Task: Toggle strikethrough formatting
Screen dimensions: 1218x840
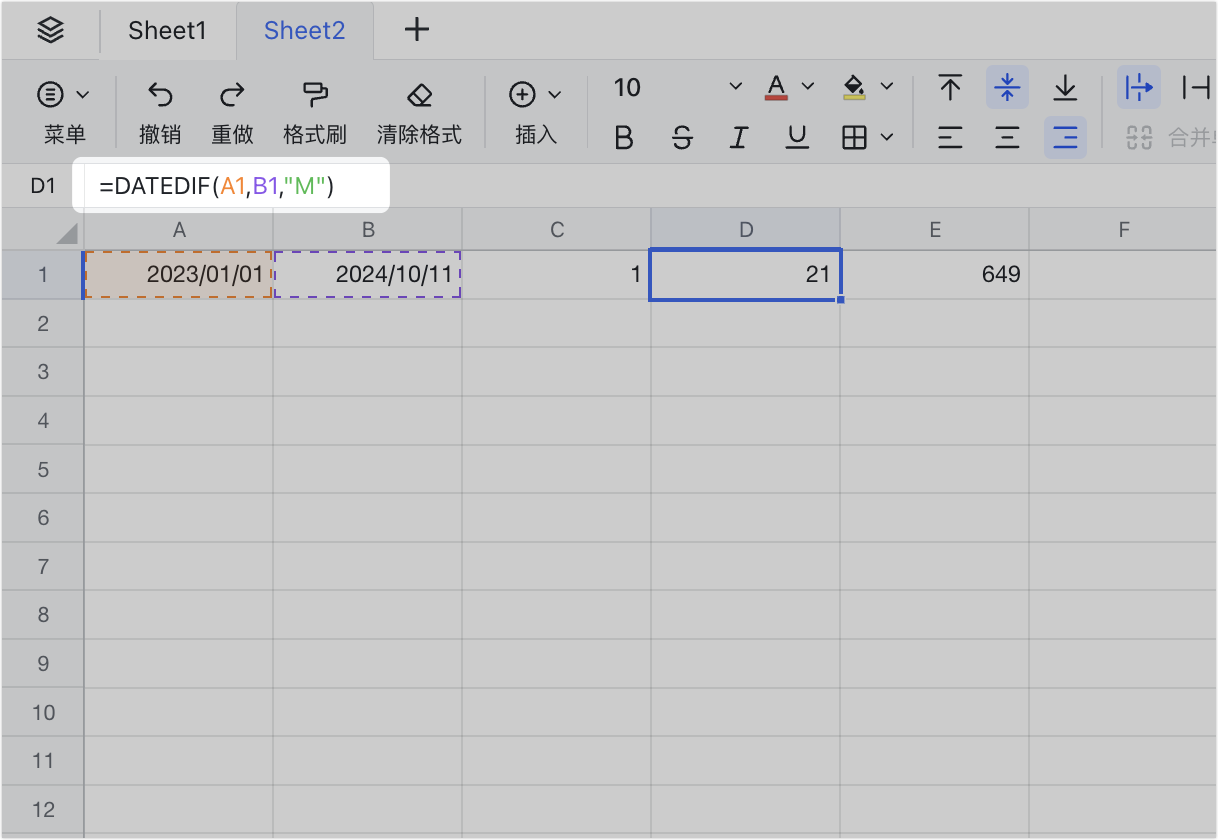Action: pyautogui.click(x=682, y=138)
